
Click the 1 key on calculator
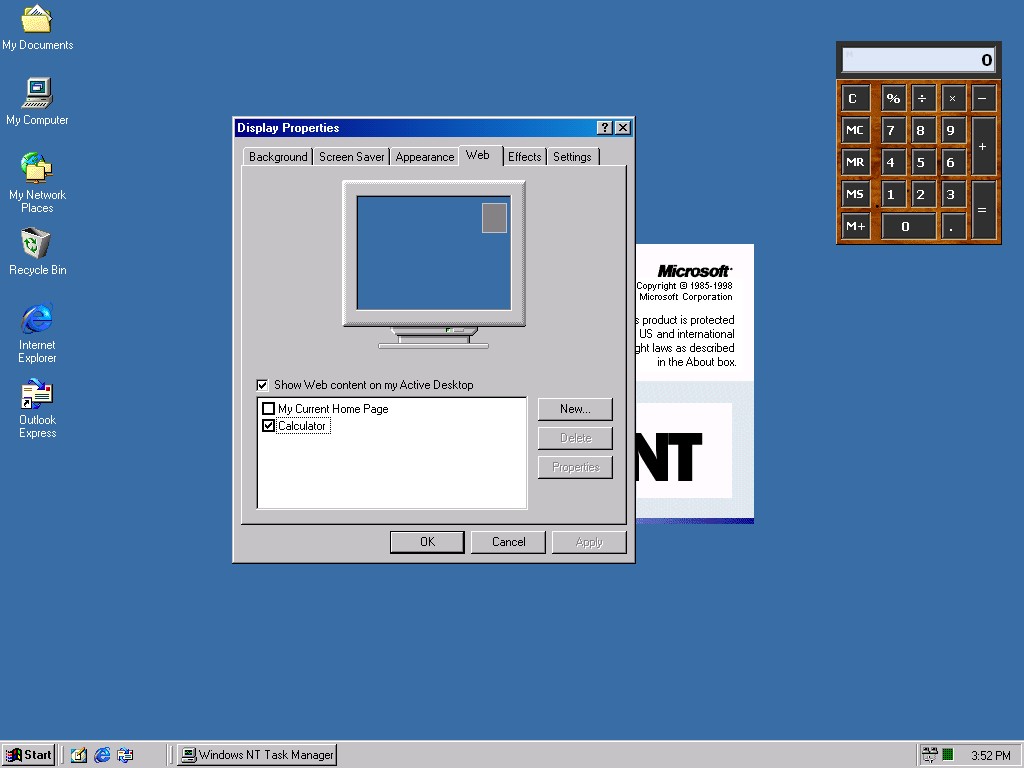[x=892, y=194]
